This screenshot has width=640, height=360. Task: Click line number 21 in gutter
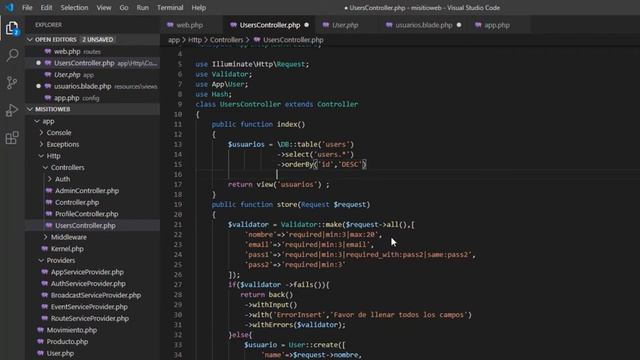click(178, 224)
